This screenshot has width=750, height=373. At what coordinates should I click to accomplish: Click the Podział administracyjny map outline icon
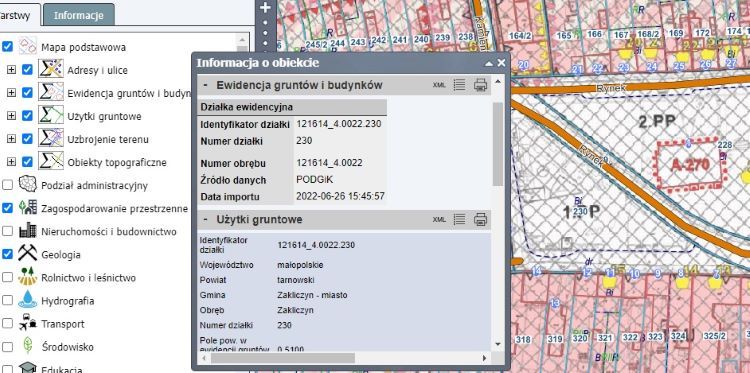28,184
